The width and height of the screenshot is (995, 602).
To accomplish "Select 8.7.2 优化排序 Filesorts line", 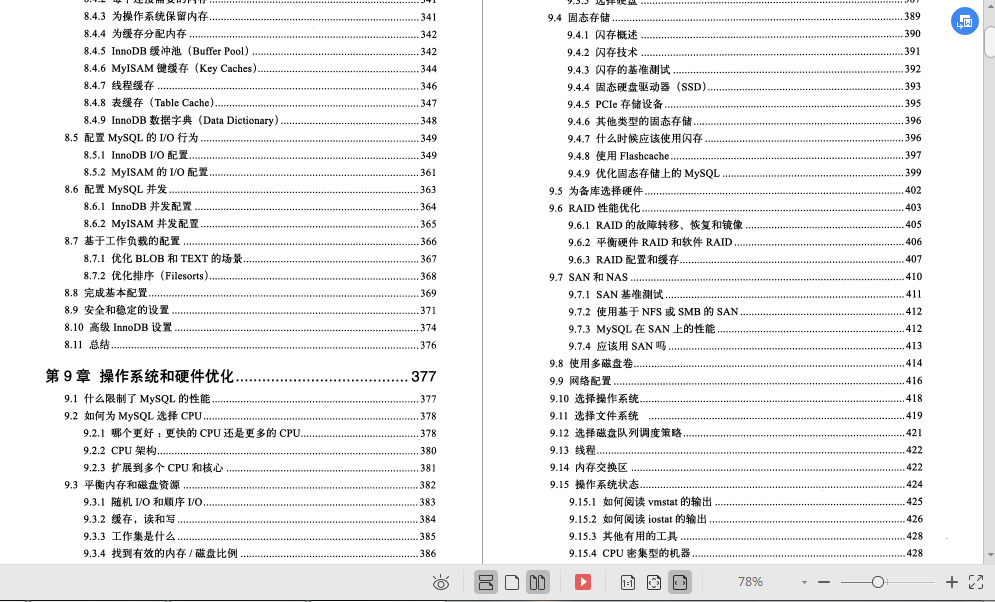I will pyautogui.click(x=260, y=276).
